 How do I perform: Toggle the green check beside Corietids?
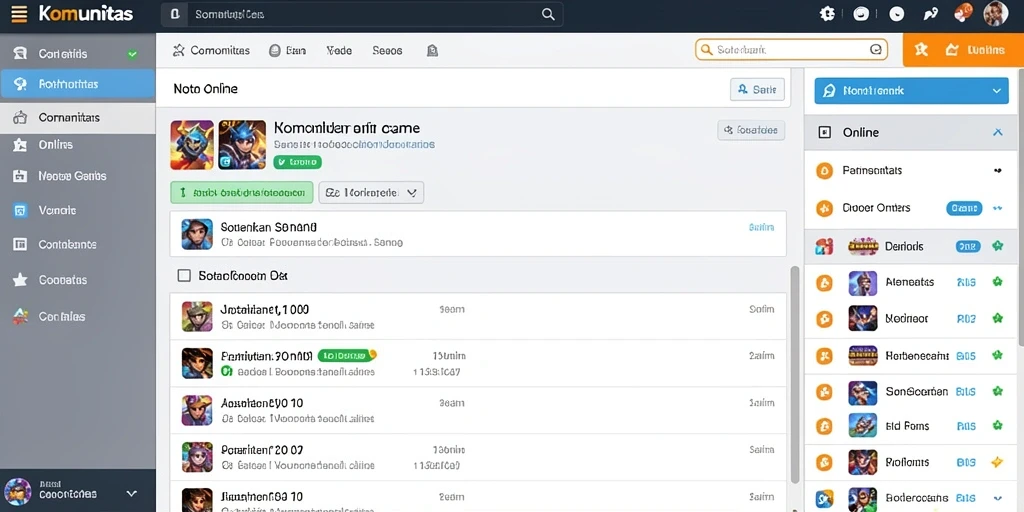click(133, 54)
